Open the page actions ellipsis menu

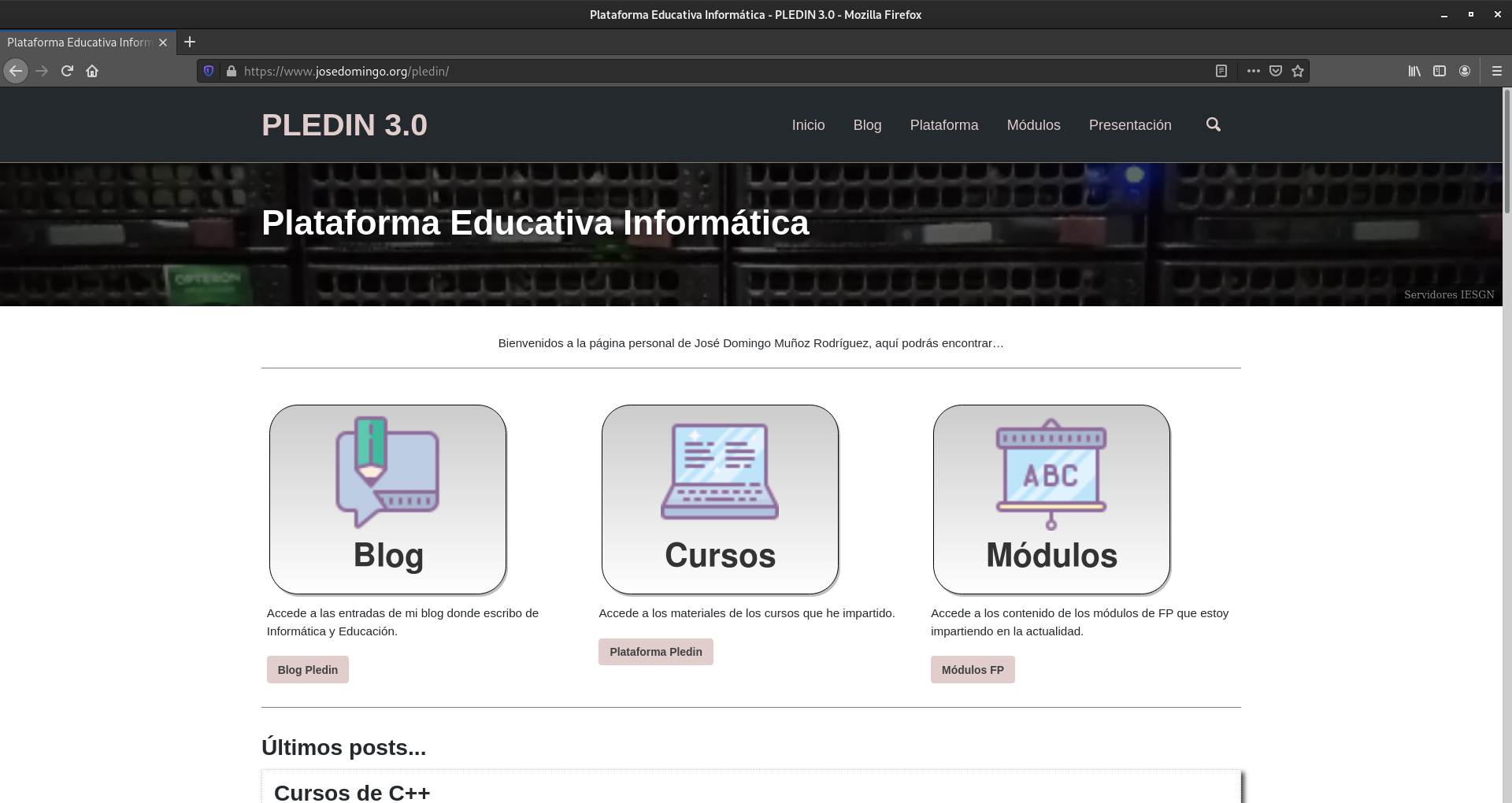[1254, 71]
